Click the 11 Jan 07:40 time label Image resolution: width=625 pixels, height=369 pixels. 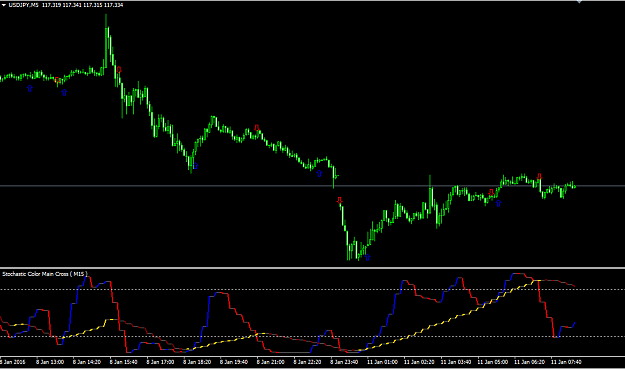[x=566, y=362]
